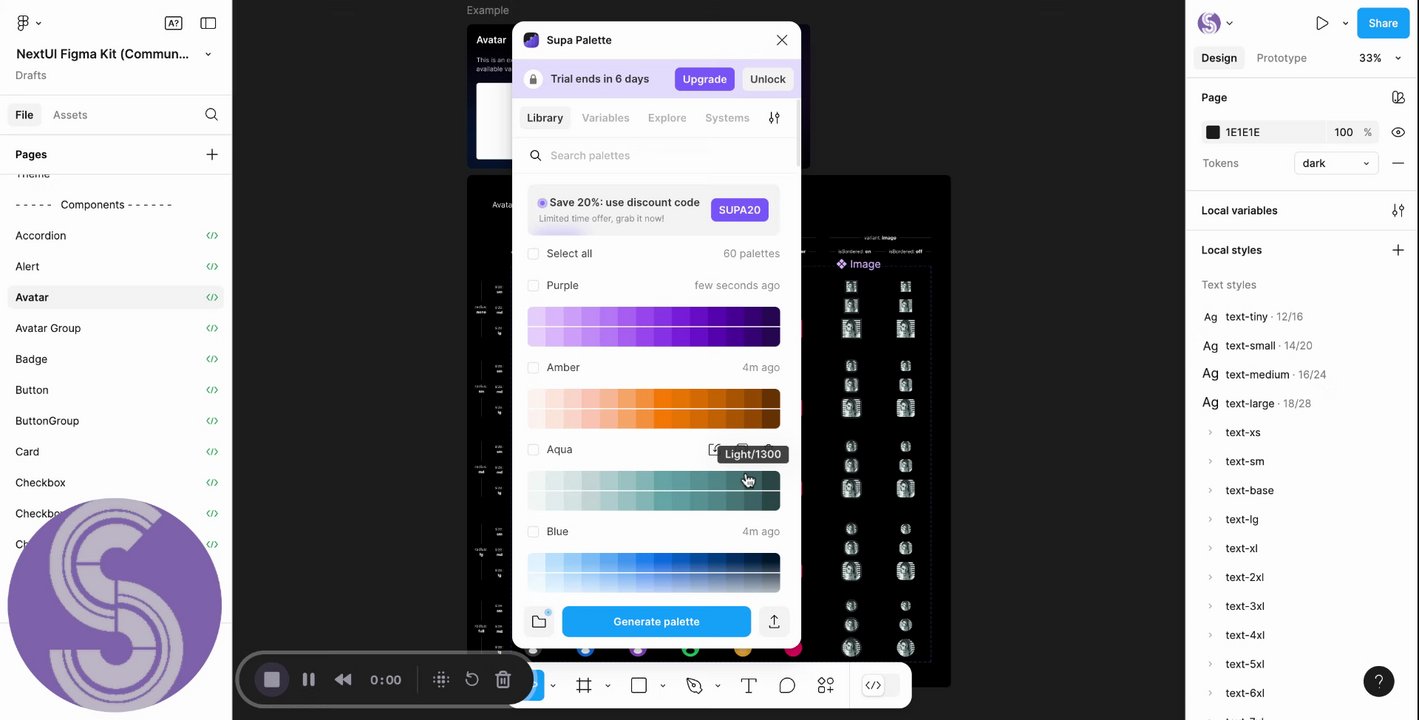Click the page background color swatch 1E1E1E
Image resolution: width=1419 pixels, height=720 pixels.
pos(1213,132)
